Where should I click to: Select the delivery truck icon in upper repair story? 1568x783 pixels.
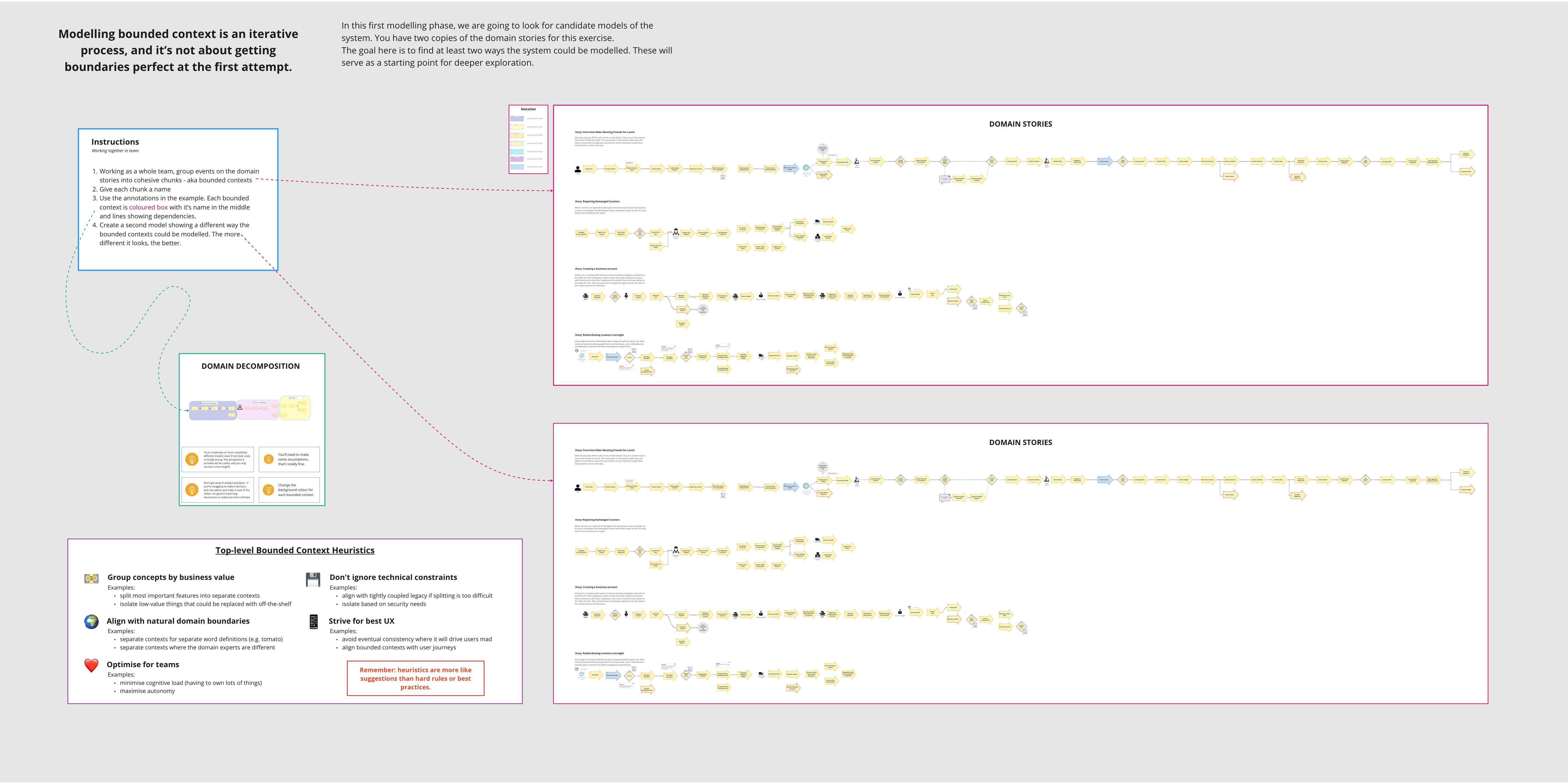[x=818, y=222]
